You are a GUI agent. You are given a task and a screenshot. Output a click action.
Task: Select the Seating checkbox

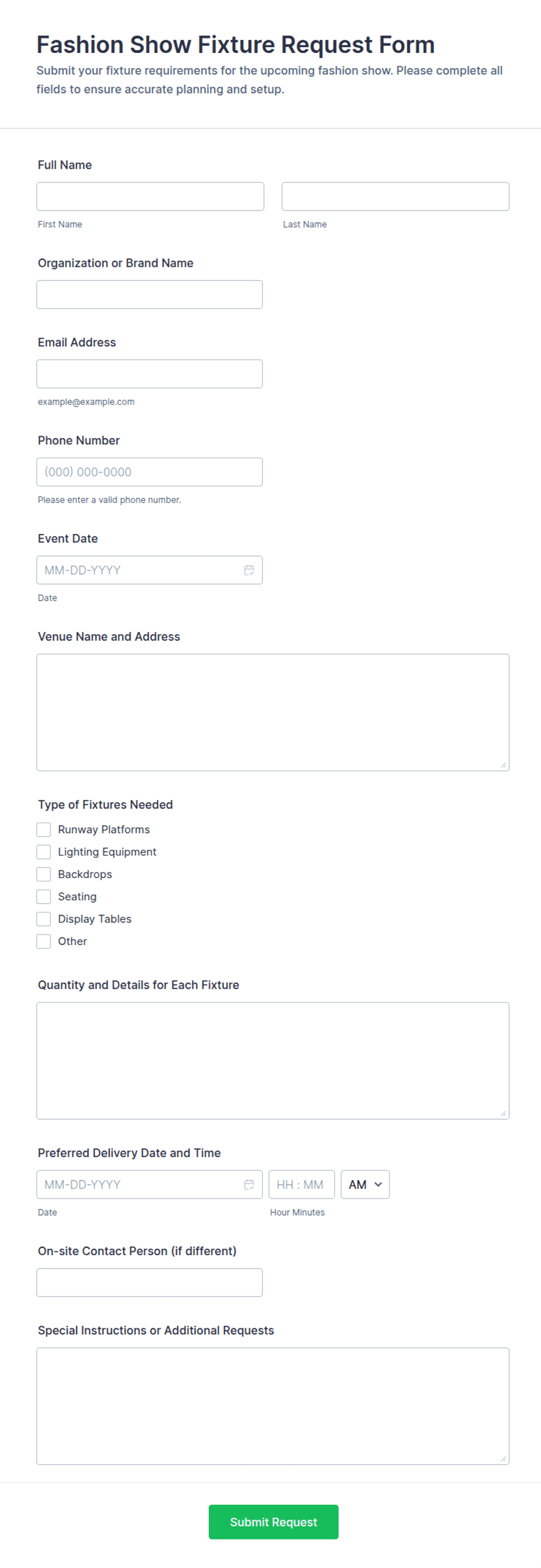pyautogui.click(x=44, y=896)
